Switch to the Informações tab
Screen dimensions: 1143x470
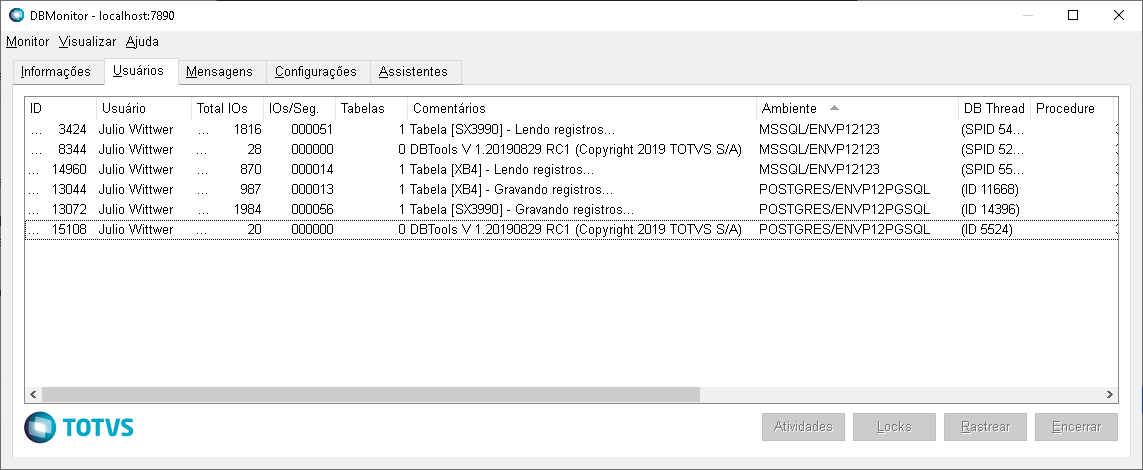56,72
